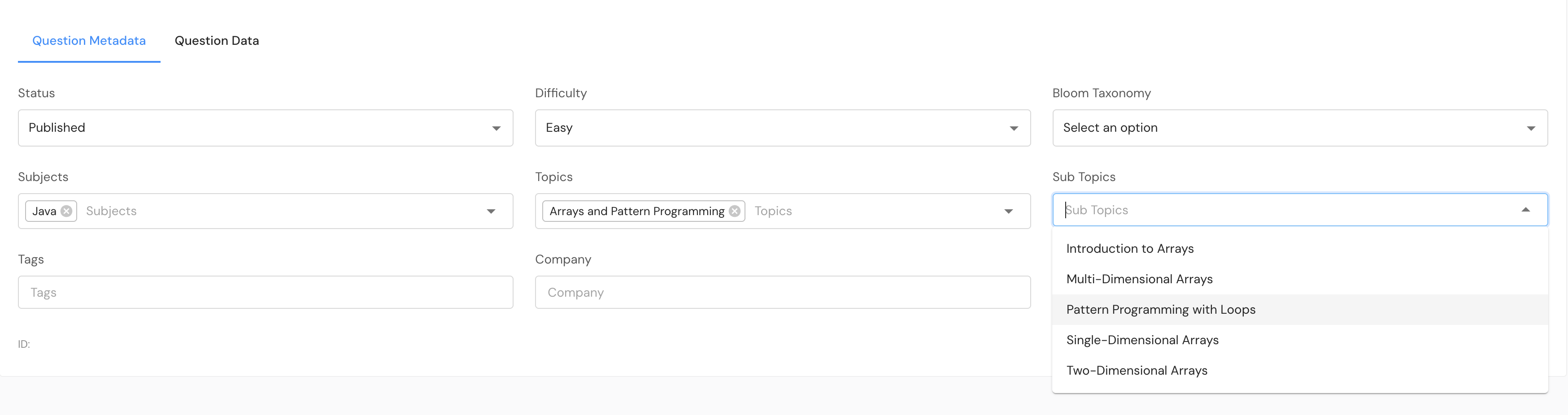
Task: Open the Status dropdown arrow
Action: click(x=496, y=128)
